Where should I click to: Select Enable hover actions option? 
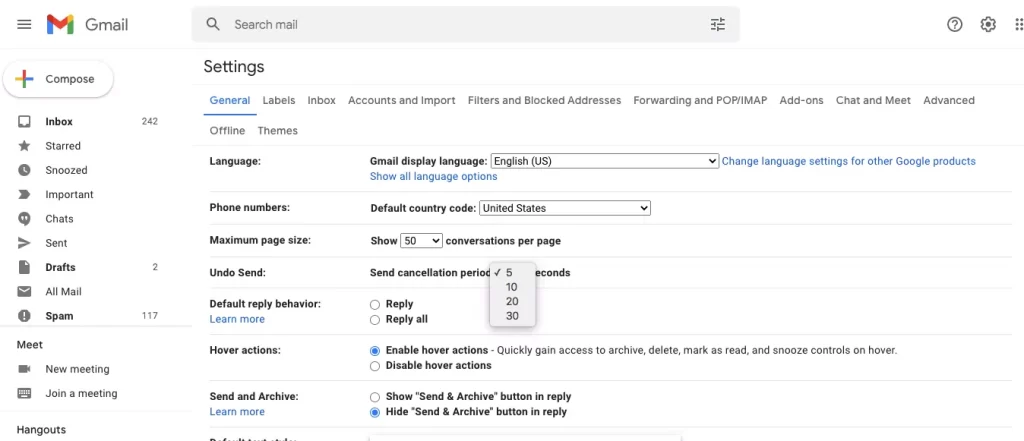tap(375, 351)
